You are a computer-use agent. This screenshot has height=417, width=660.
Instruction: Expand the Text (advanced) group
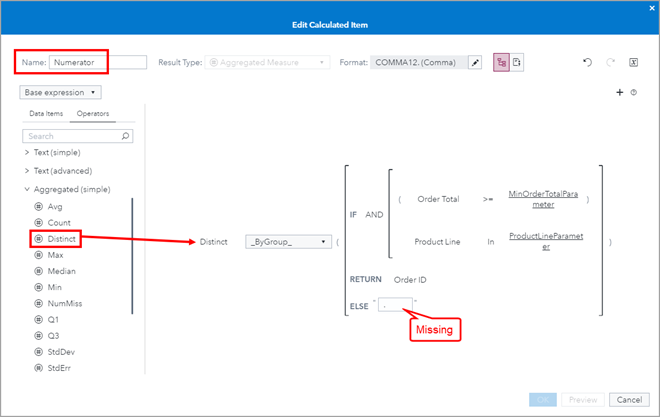coord(27,171)
